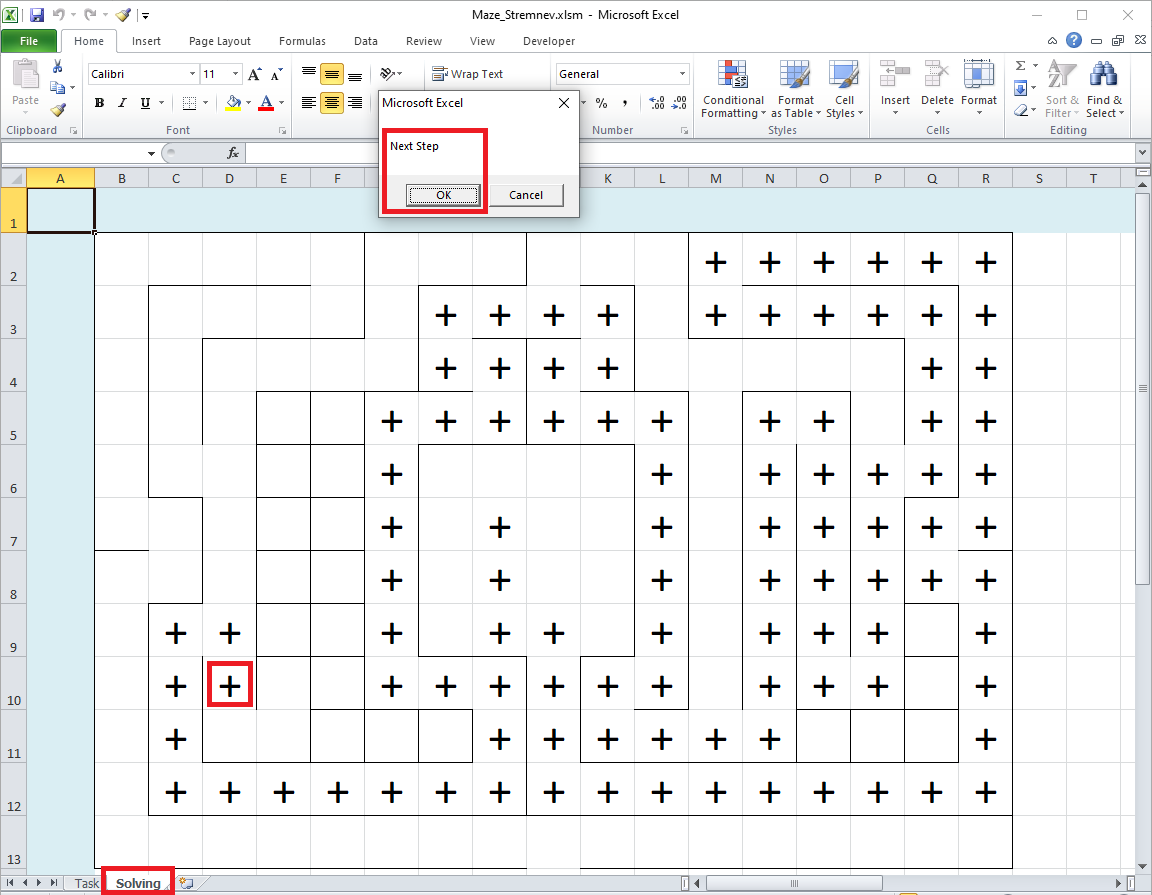Open Format as Table gallery
This screenshot has height=895, width=1152.
796,89
